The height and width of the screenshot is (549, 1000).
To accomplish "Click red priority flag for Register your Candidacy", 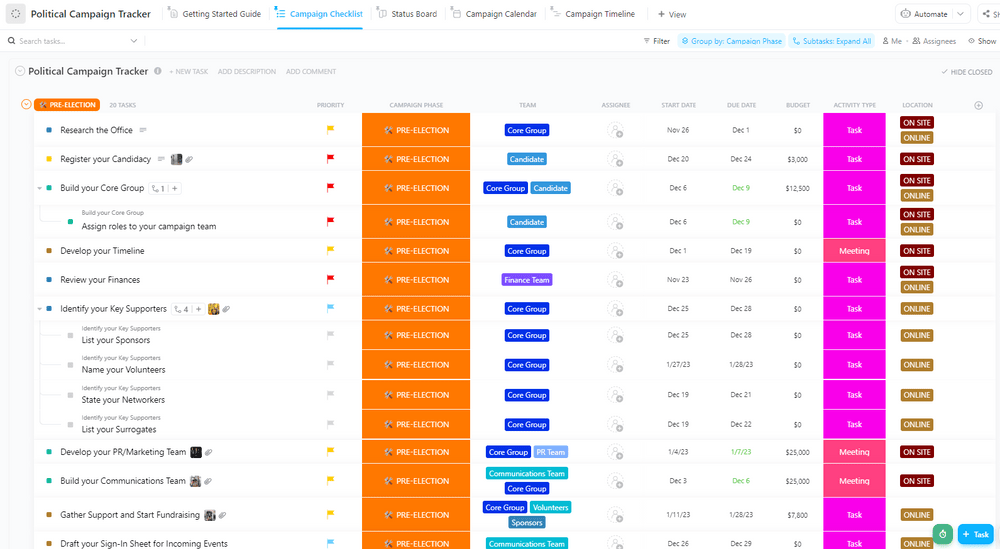I will coord(330,158).
